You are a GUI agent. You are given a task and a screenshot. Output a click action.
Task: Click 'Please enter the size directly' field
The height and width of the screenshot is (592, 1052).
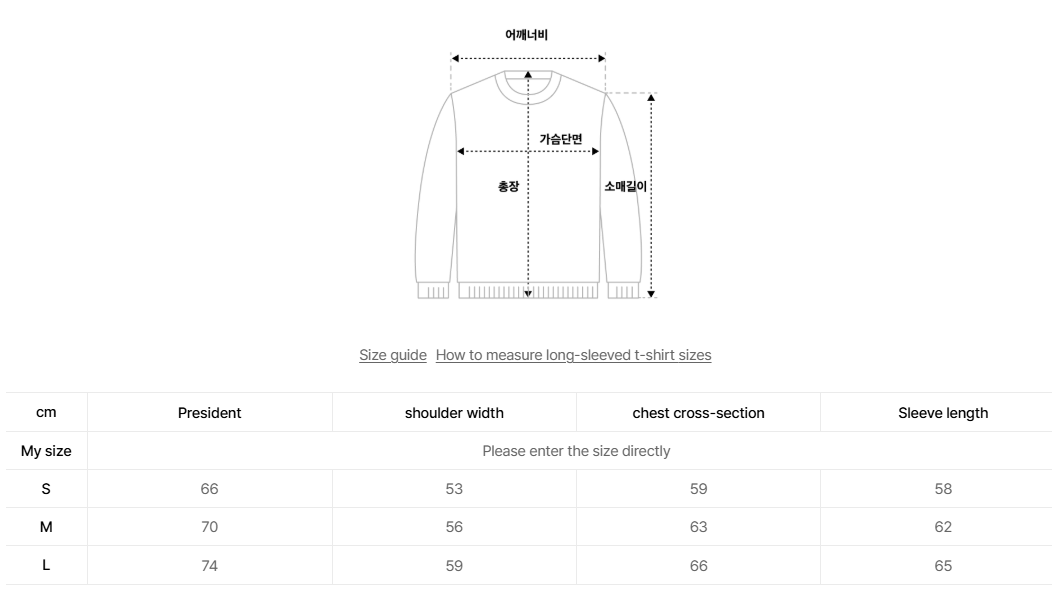click(x=576, y=451)
